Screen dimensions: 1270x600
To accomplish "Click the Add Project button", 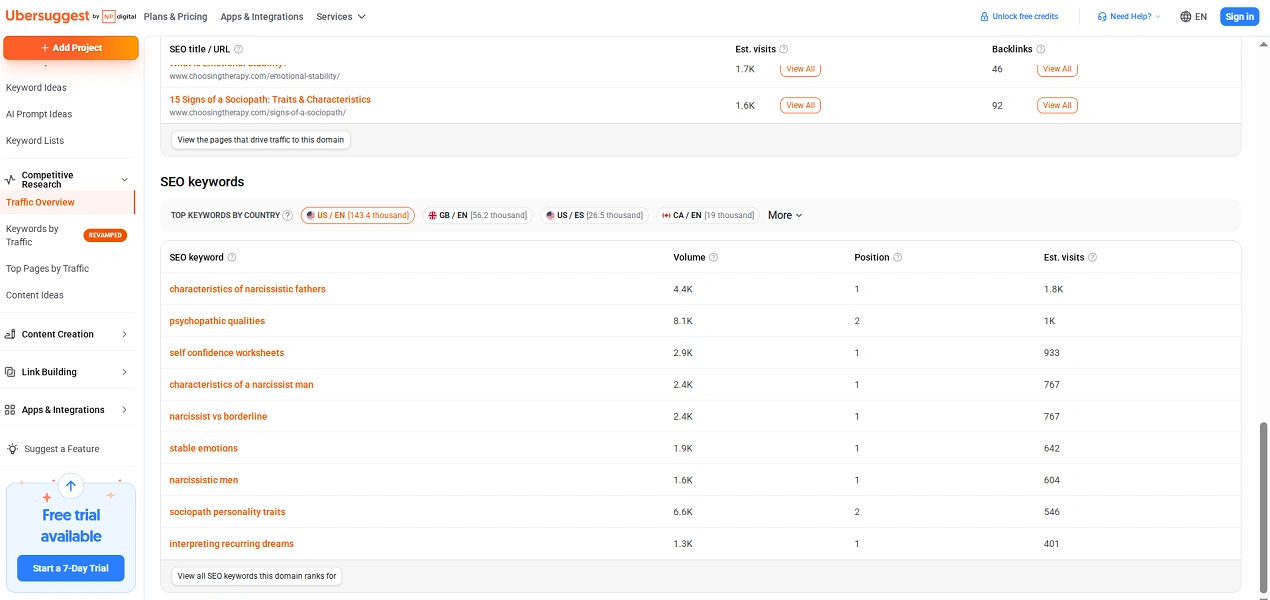I will [x=71, y=48].
